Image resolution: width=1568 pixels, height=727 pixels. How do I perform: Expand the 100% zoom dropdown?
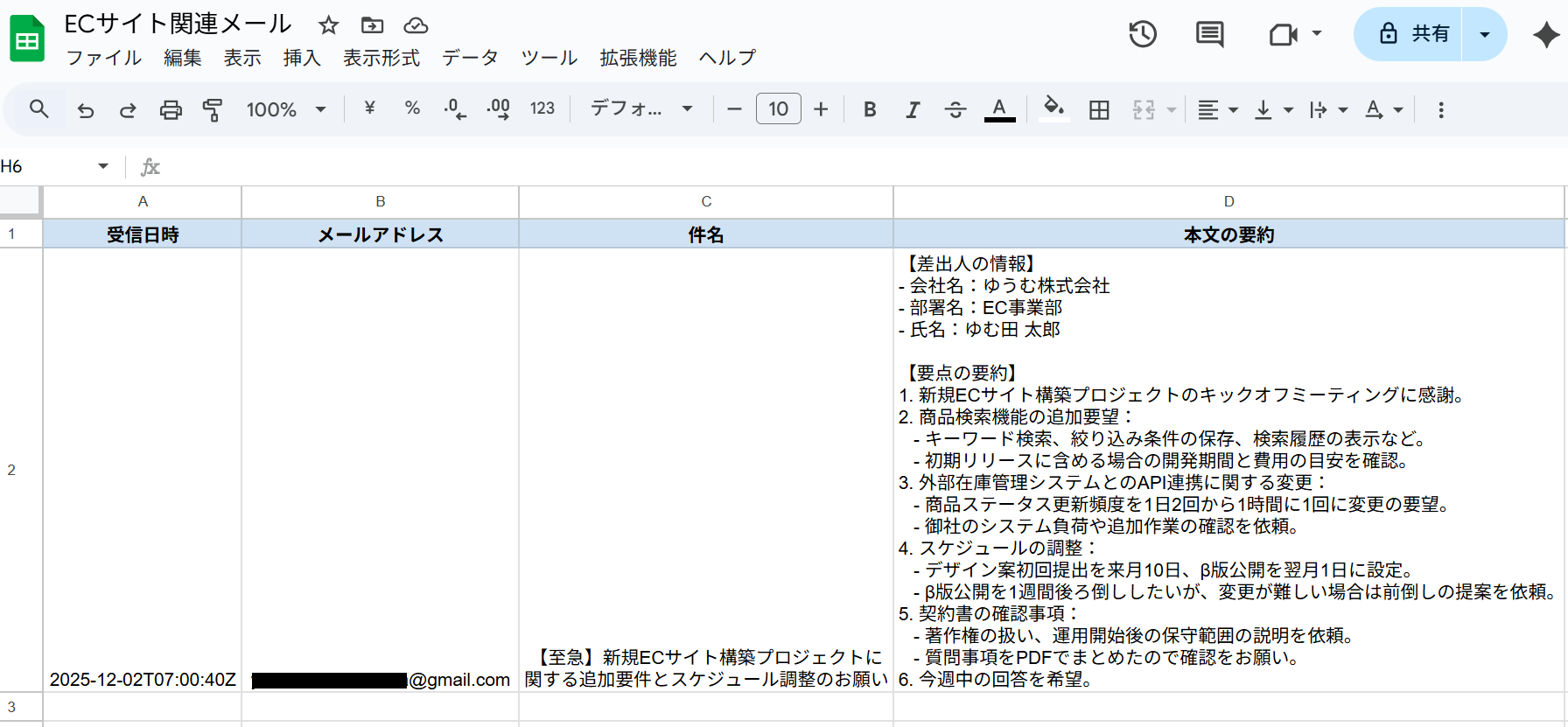pos(286,110)
